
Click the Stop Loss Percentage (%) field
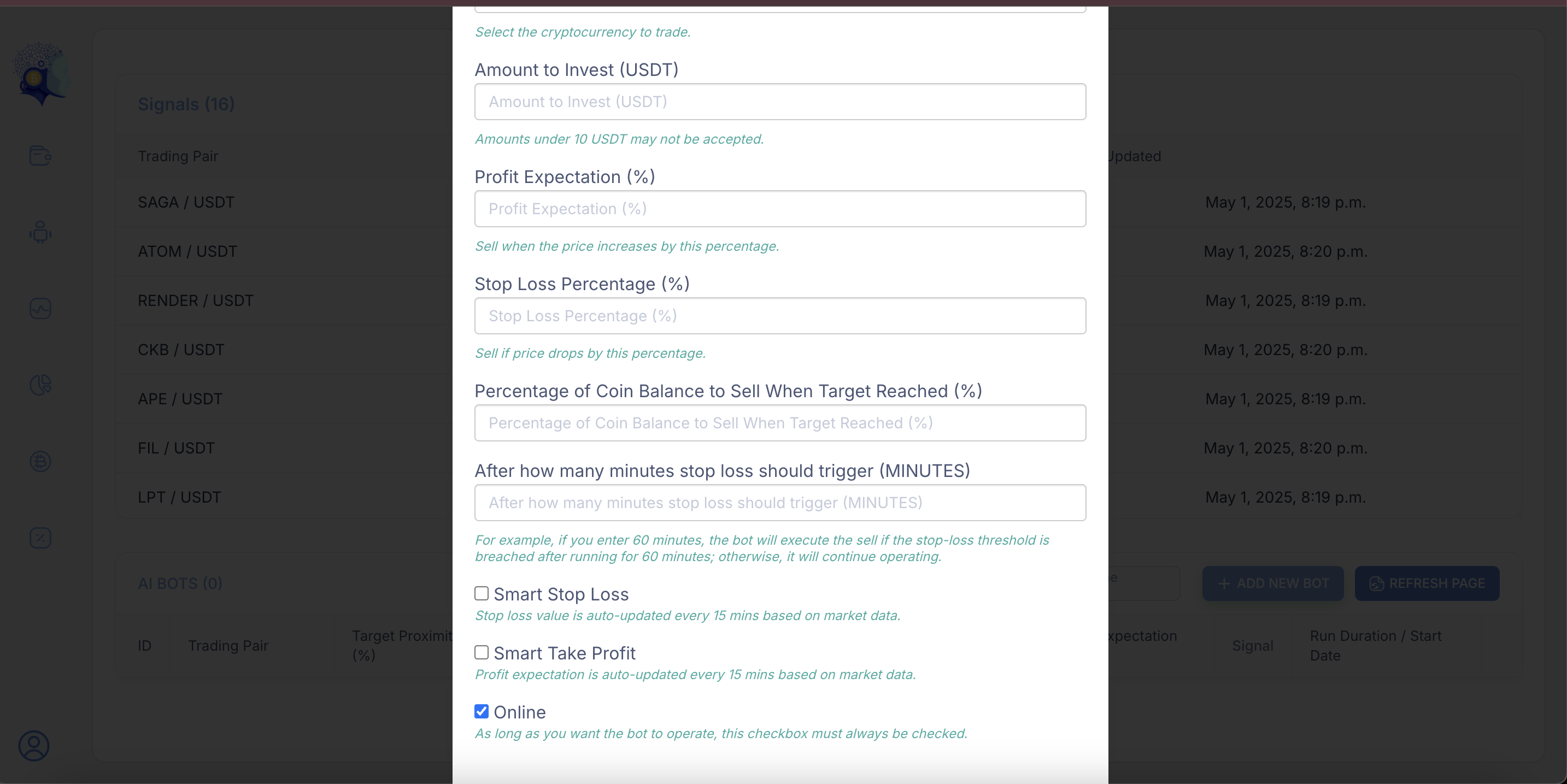pyautogui.click(x=780, y=316)
